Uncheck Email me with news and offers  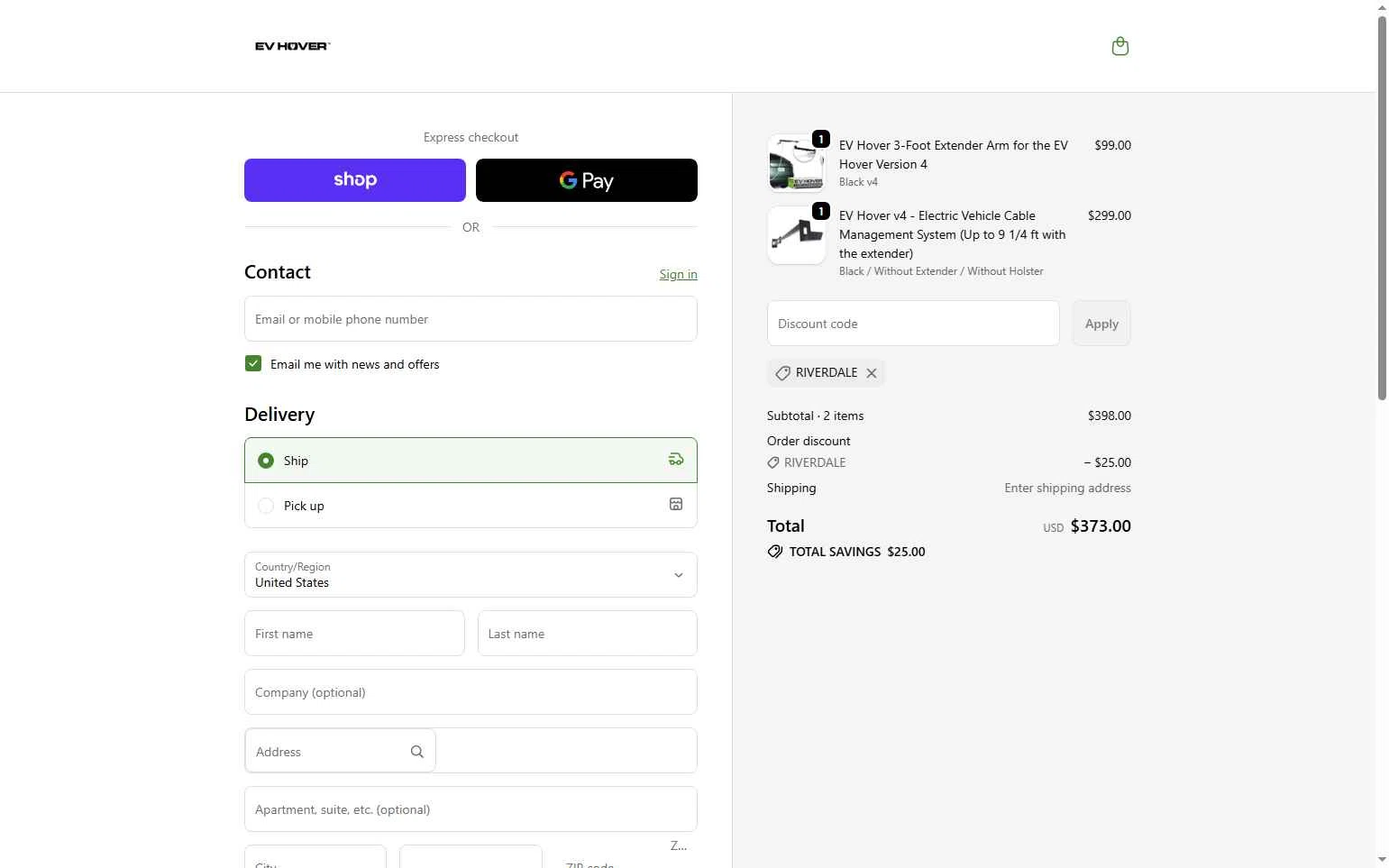pyautogui.click(x=253, y=363)
